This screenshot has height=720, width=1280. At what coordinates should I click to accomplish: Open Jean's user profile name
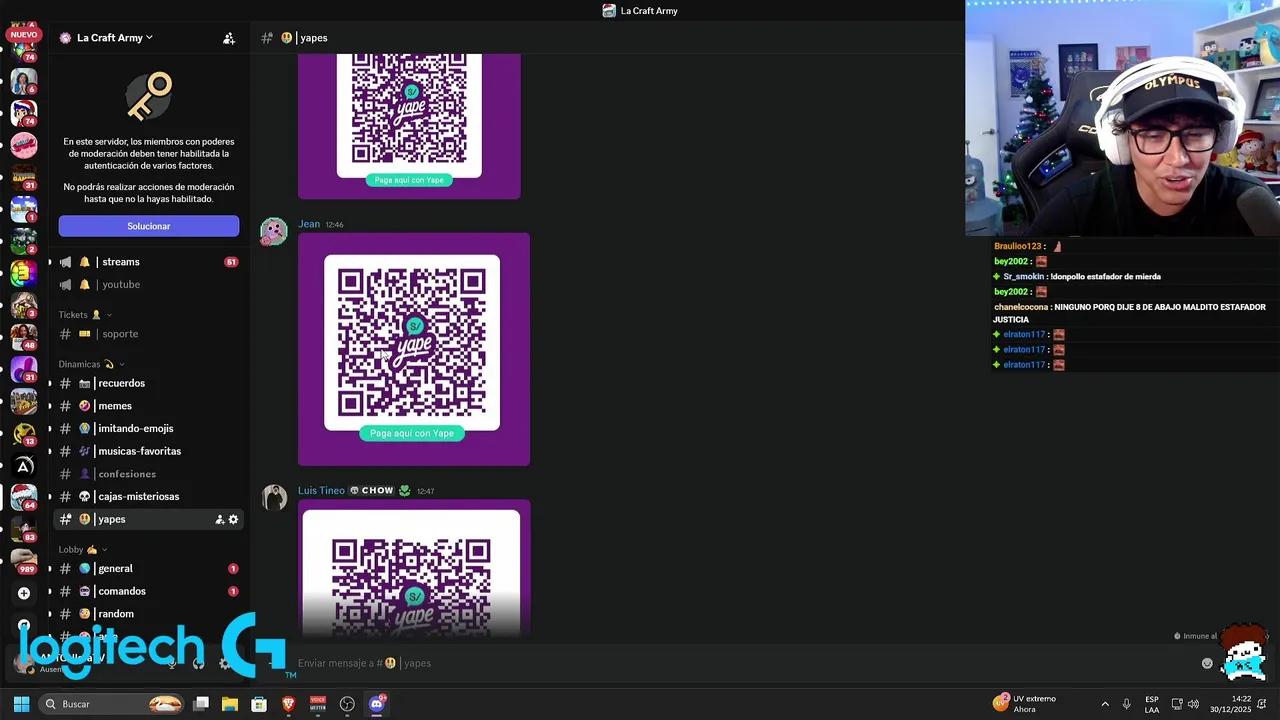tap(309, 224)
